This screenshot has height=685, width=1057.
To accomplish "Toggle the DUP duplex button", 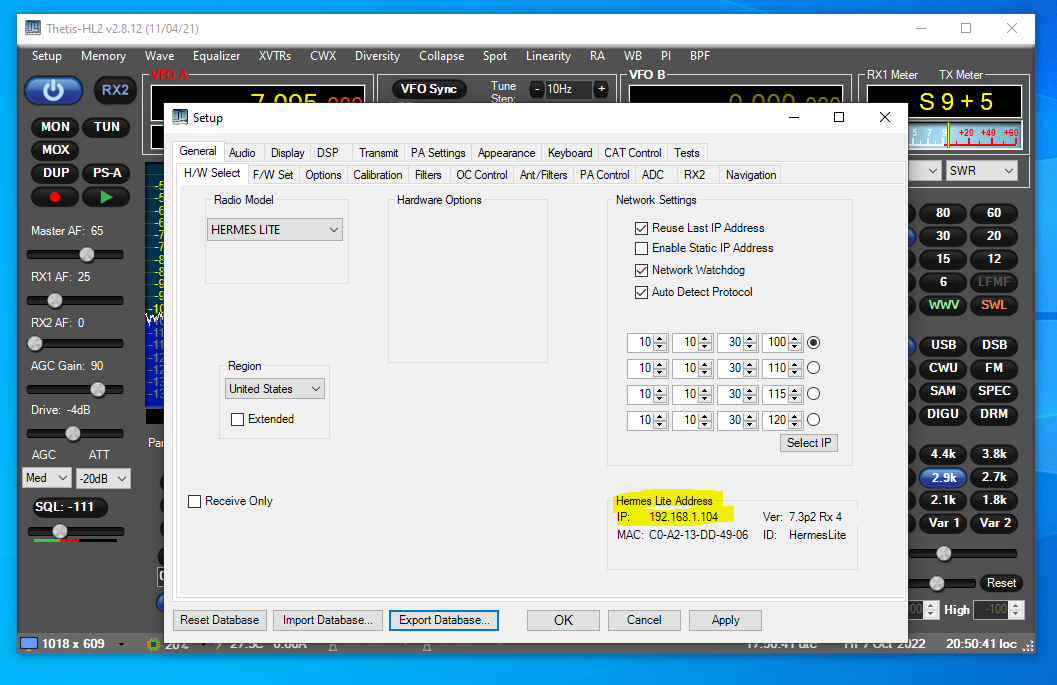I will [55, 173].
